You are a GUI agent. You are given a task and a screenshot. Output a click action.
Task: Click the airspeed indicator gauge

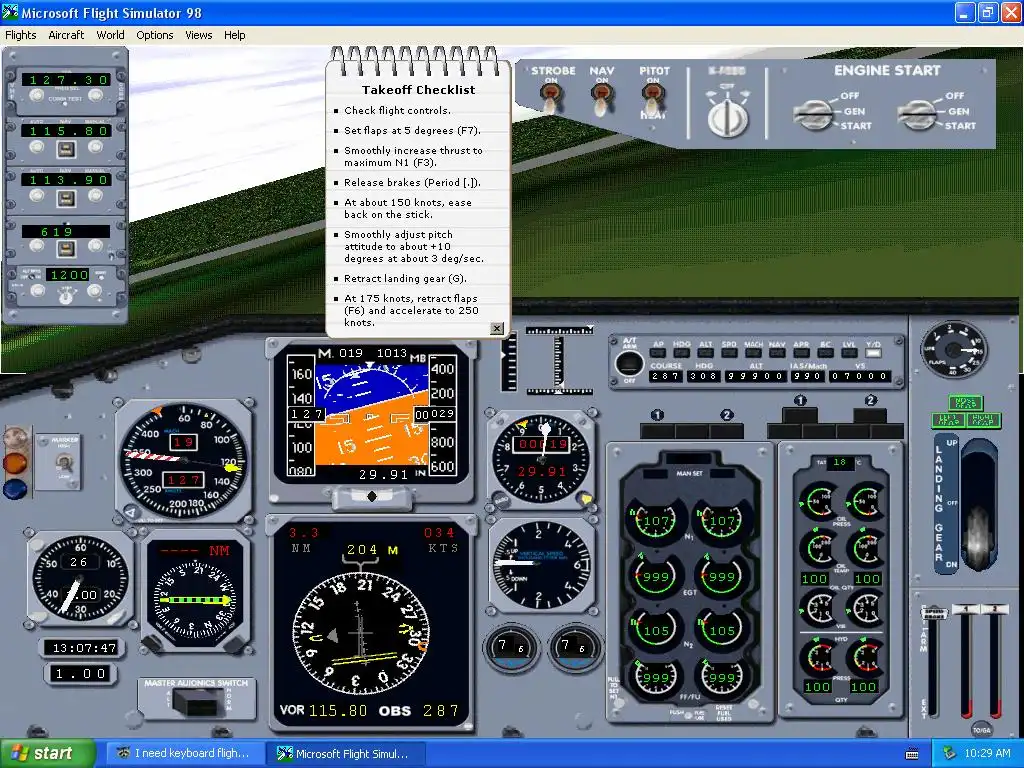point(184,460)
